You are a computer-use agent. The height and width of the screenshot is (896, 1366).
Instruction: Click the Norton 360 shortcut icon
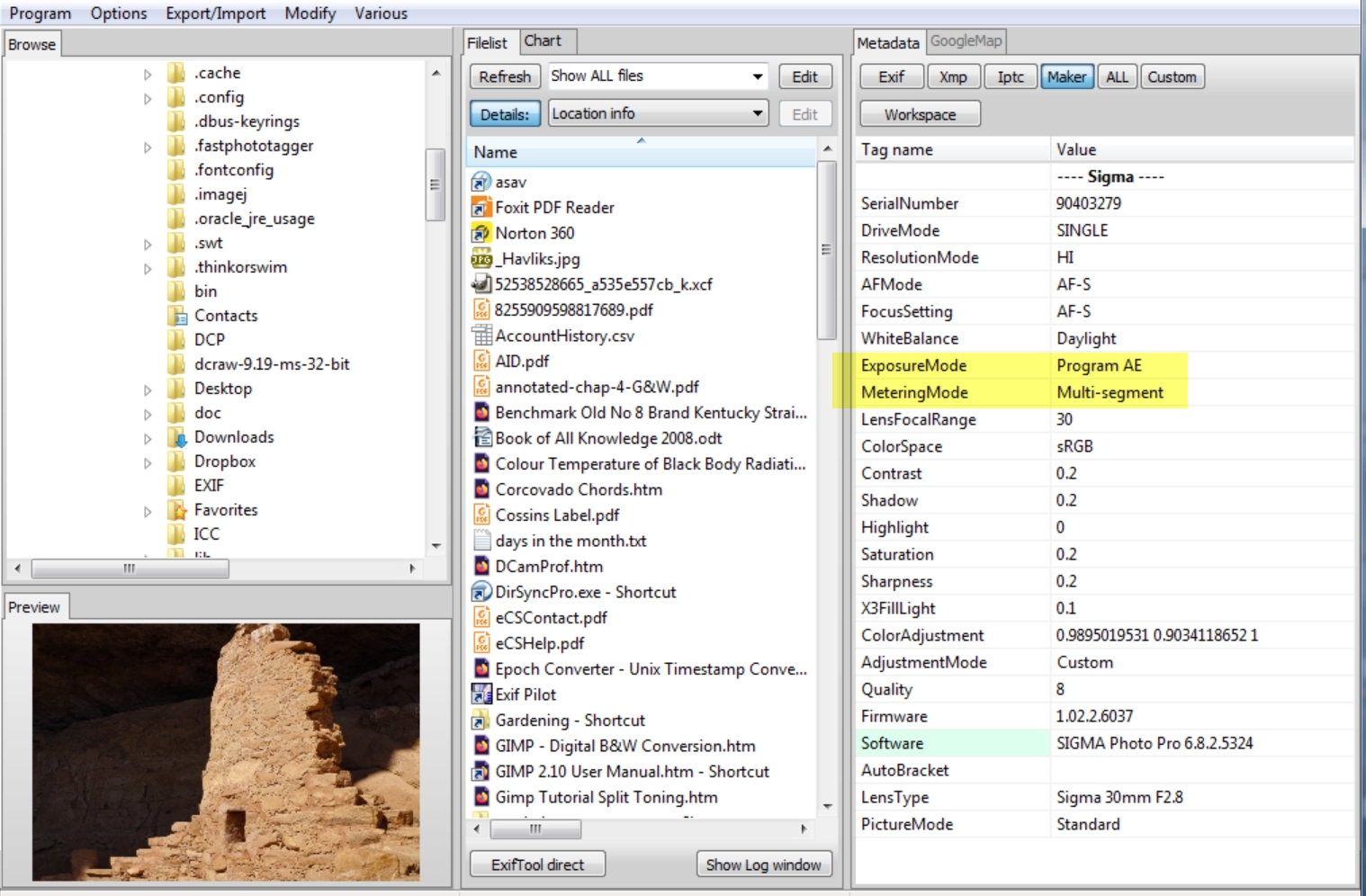click(481, 233)
